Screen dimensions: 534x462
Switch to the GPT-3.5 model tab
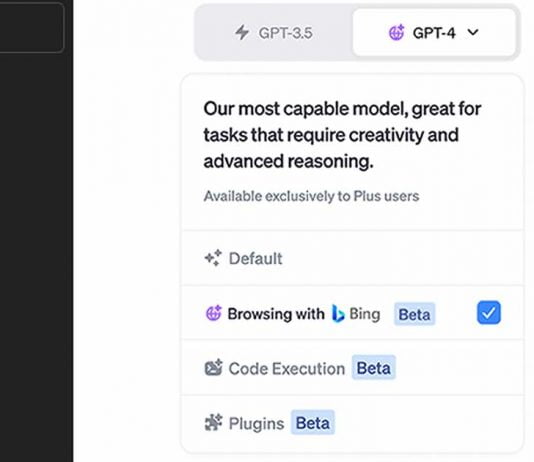(x=274, y=33)
